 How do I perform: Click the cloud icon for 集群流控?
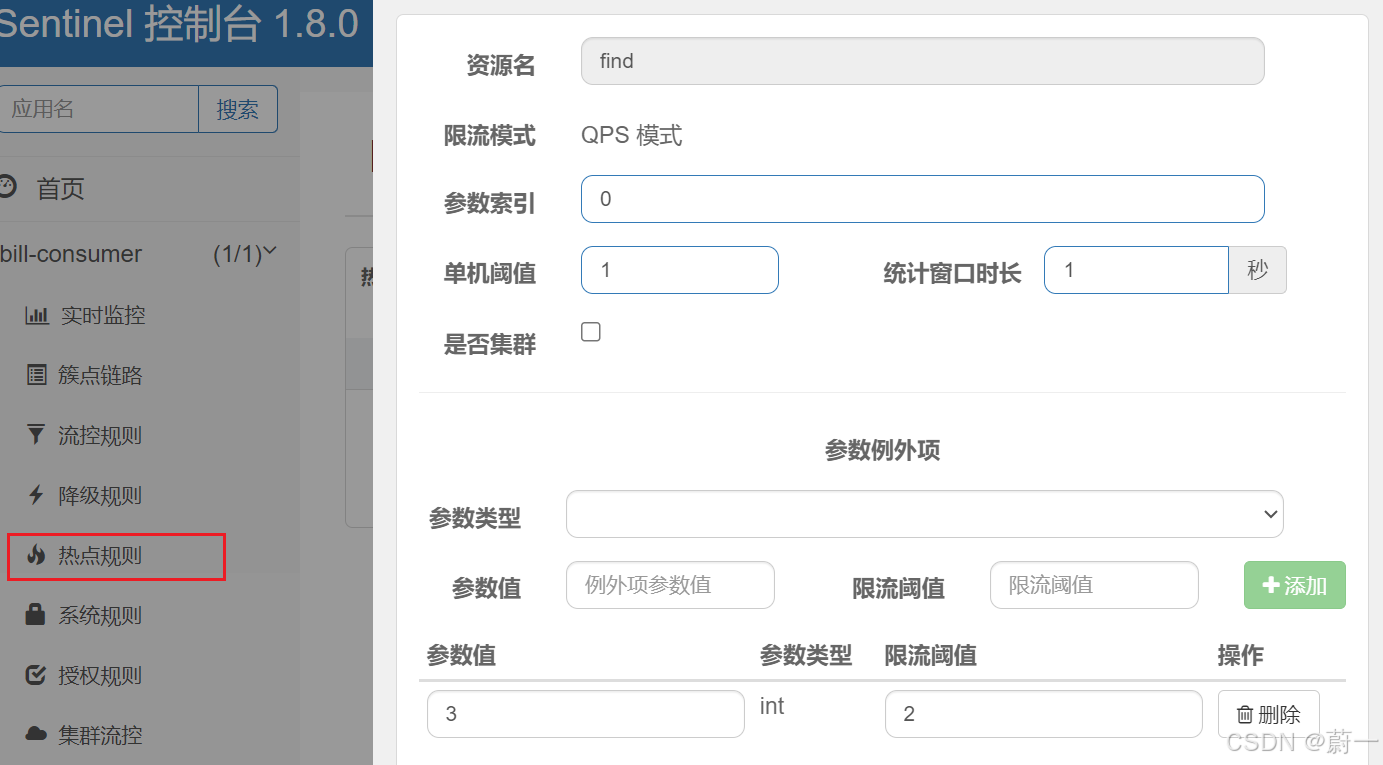point(36,735)
